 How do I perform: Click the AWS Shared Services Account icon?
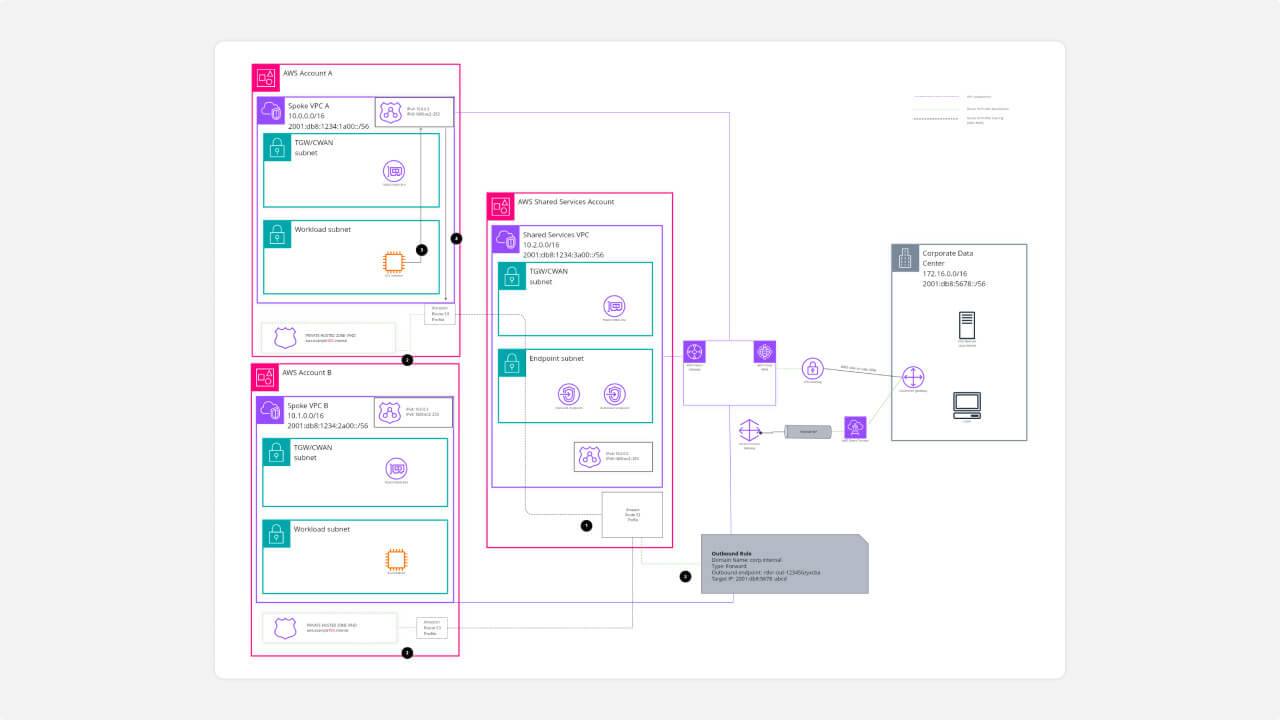(x=501, y=207)
